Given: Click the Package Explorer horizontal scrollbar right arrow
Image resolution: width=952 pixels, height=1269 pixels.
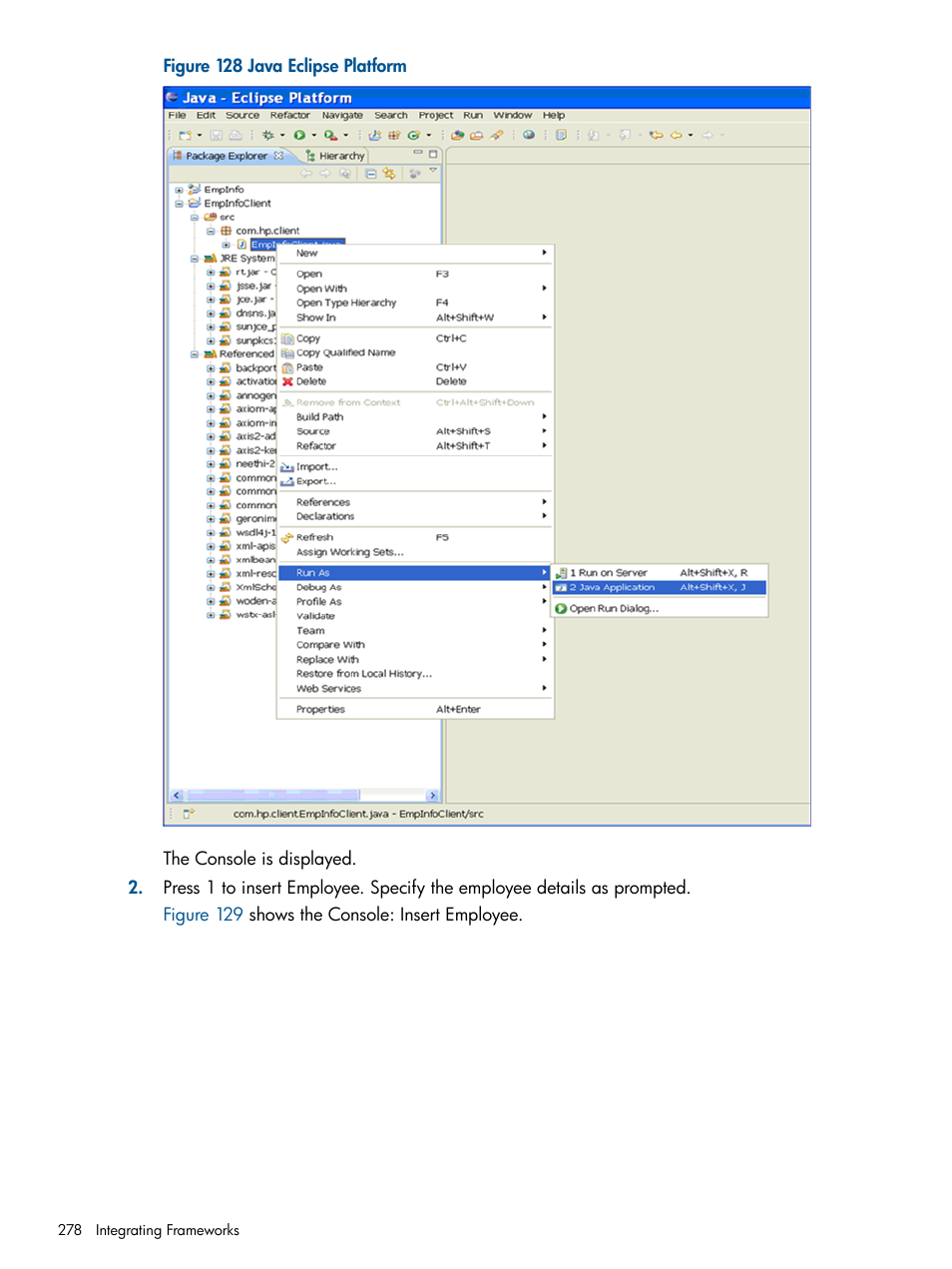Looking at the screenshot, I should click(x=433, y=796).
